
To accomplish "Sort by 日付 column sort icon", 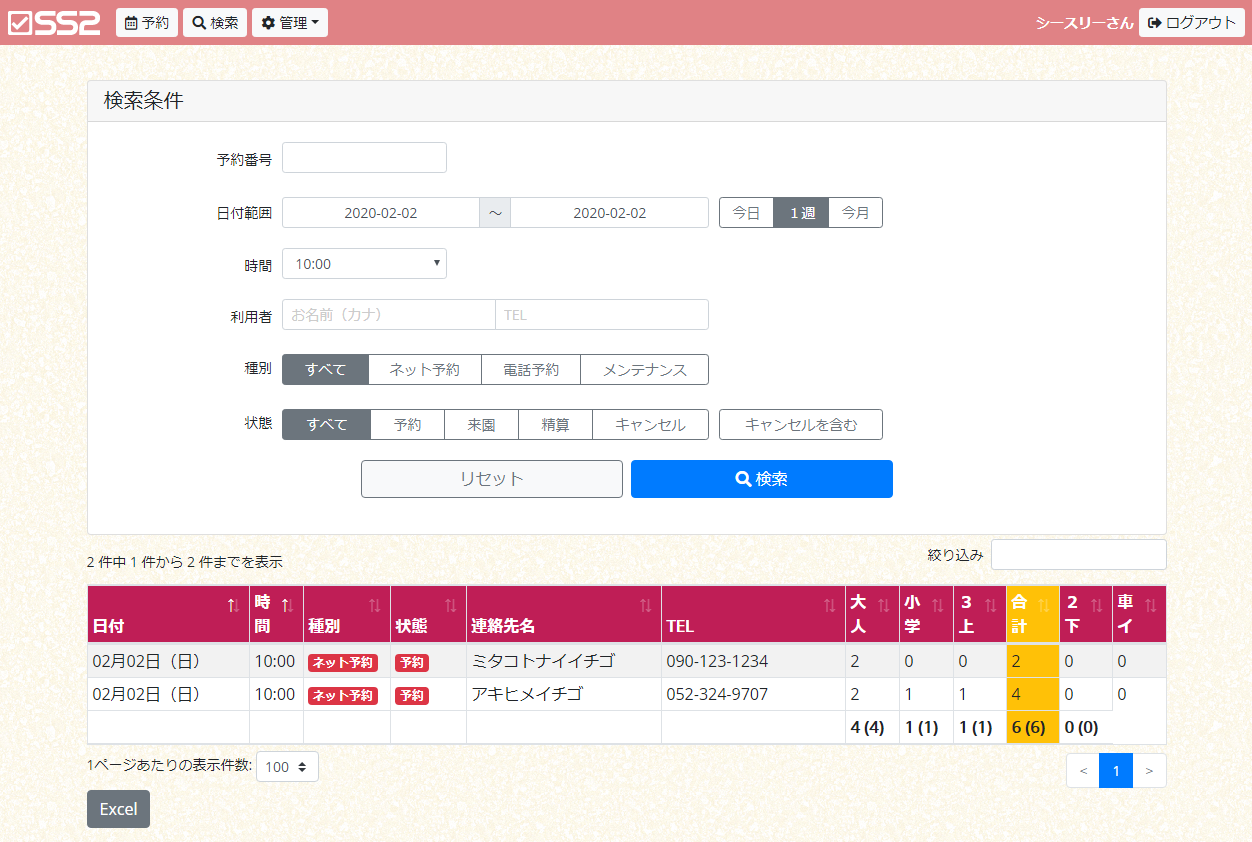I will (233, 605).
